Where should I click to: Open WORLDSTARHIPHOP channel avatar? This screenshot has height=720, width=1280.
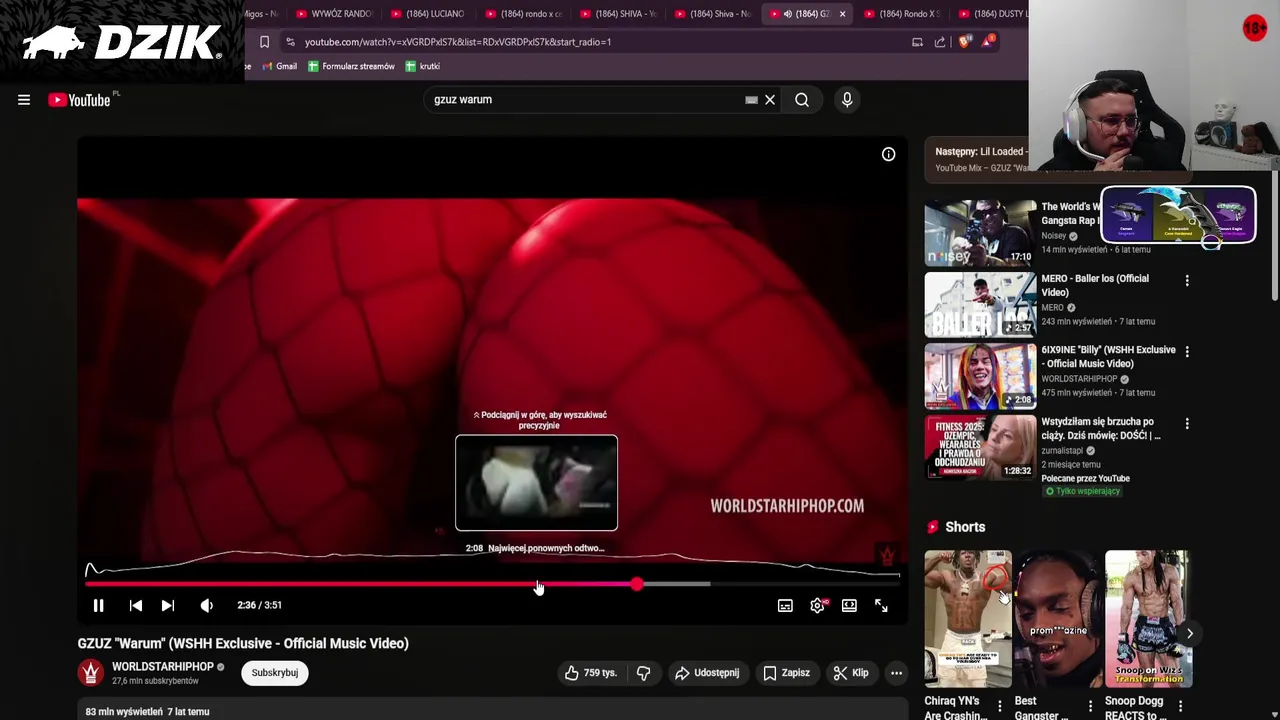pos(91,673)
